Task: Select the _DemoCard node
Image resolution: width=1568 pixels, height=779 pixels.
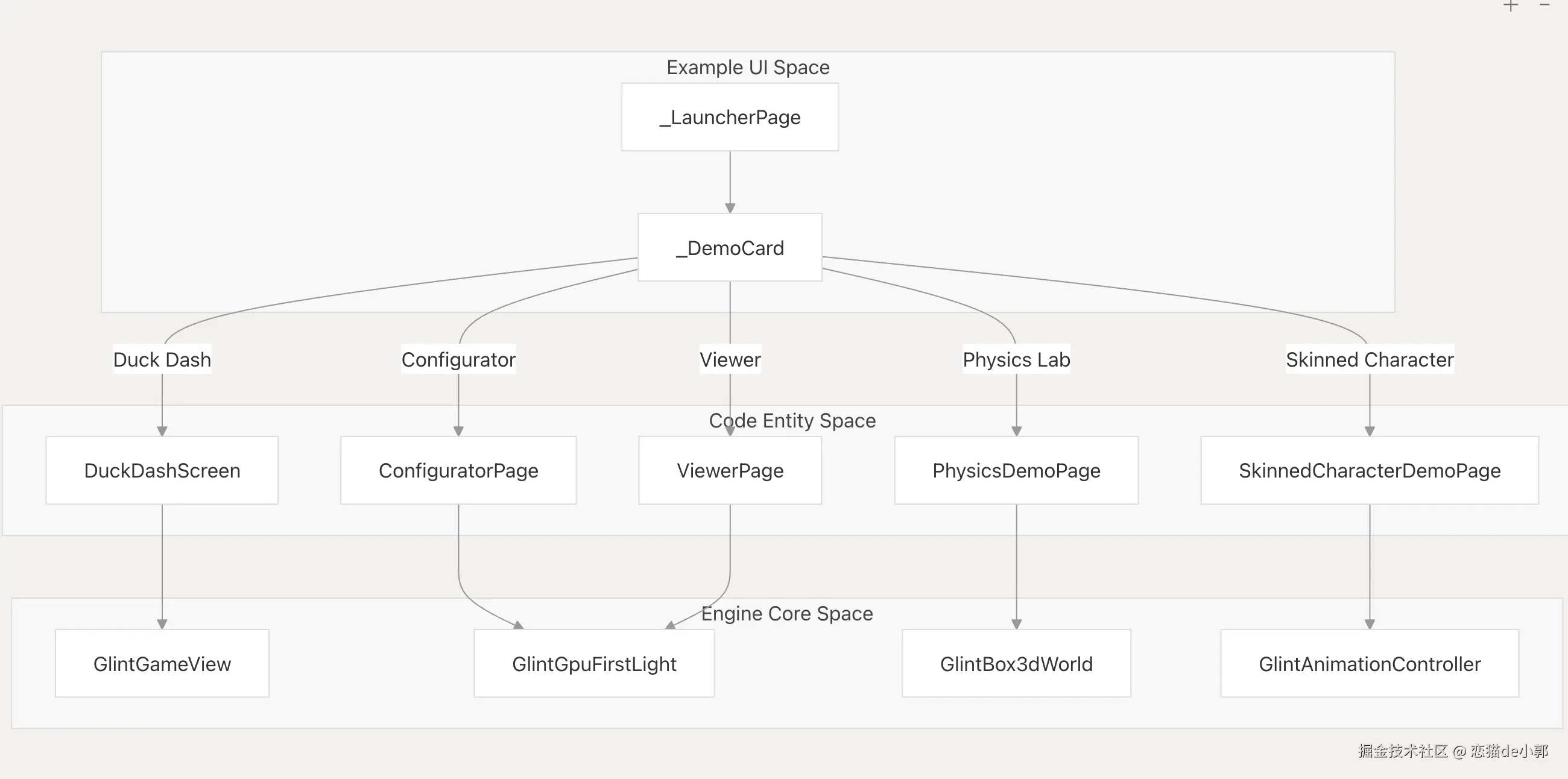Action: 730,247
